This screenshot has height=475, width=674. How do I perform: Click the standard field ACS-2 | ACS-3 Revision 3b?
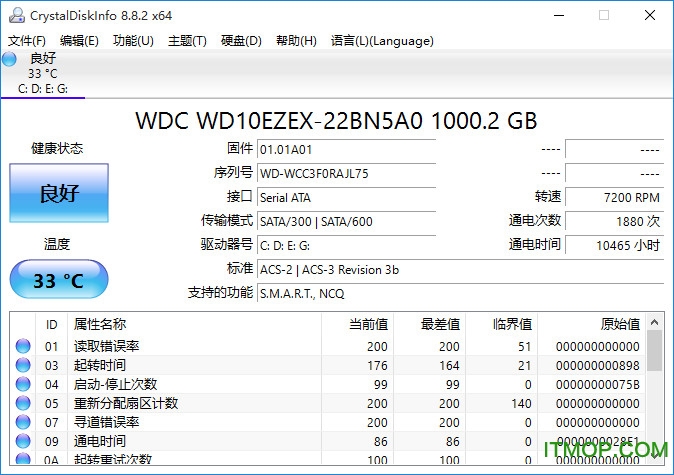460,270
